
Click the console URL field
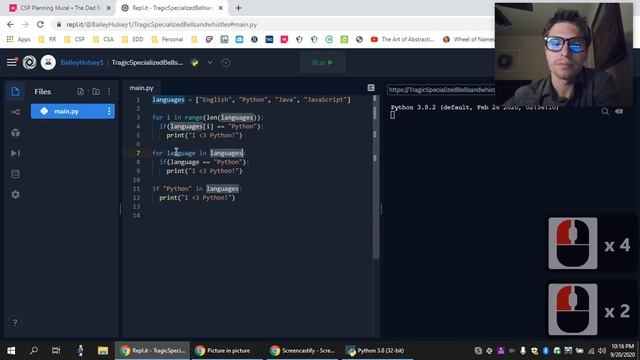441,89
